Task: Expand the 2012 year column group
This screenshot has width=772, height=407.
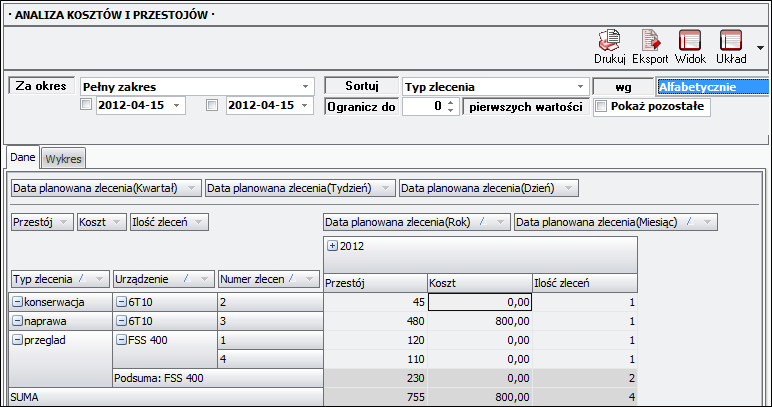Action: (333, 245)
